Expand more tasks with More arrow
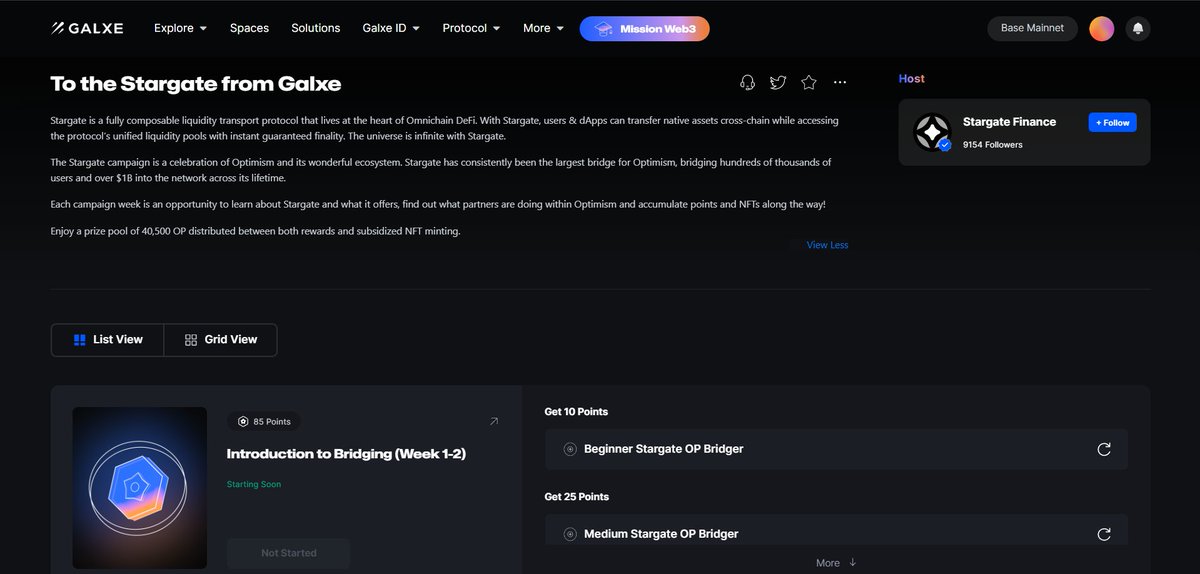 tap(836, 563)
